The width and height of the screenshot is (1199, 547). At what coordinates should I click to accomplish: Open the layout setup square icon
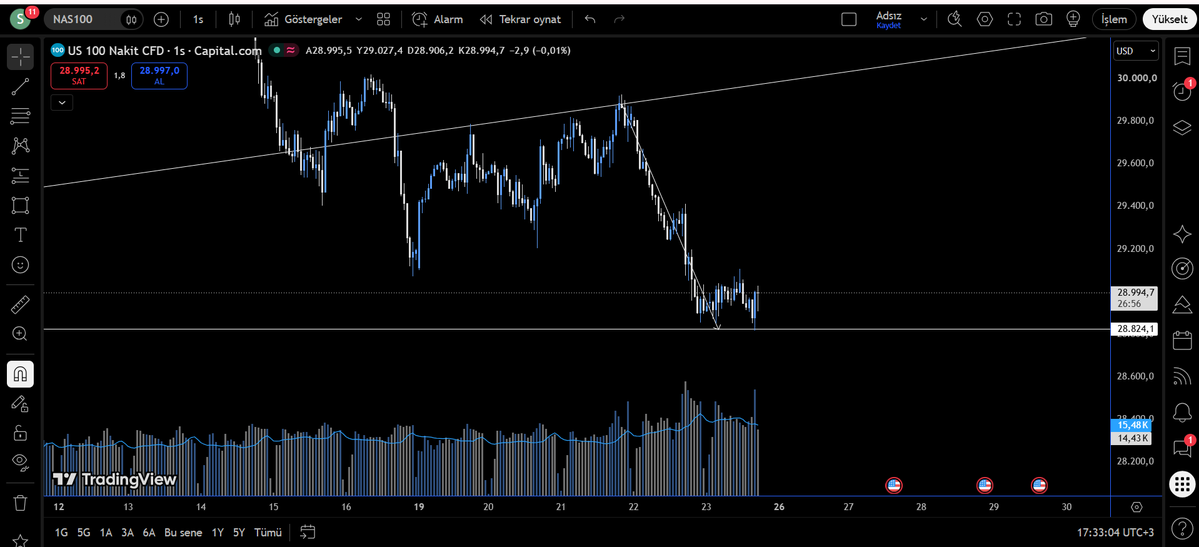849,19
